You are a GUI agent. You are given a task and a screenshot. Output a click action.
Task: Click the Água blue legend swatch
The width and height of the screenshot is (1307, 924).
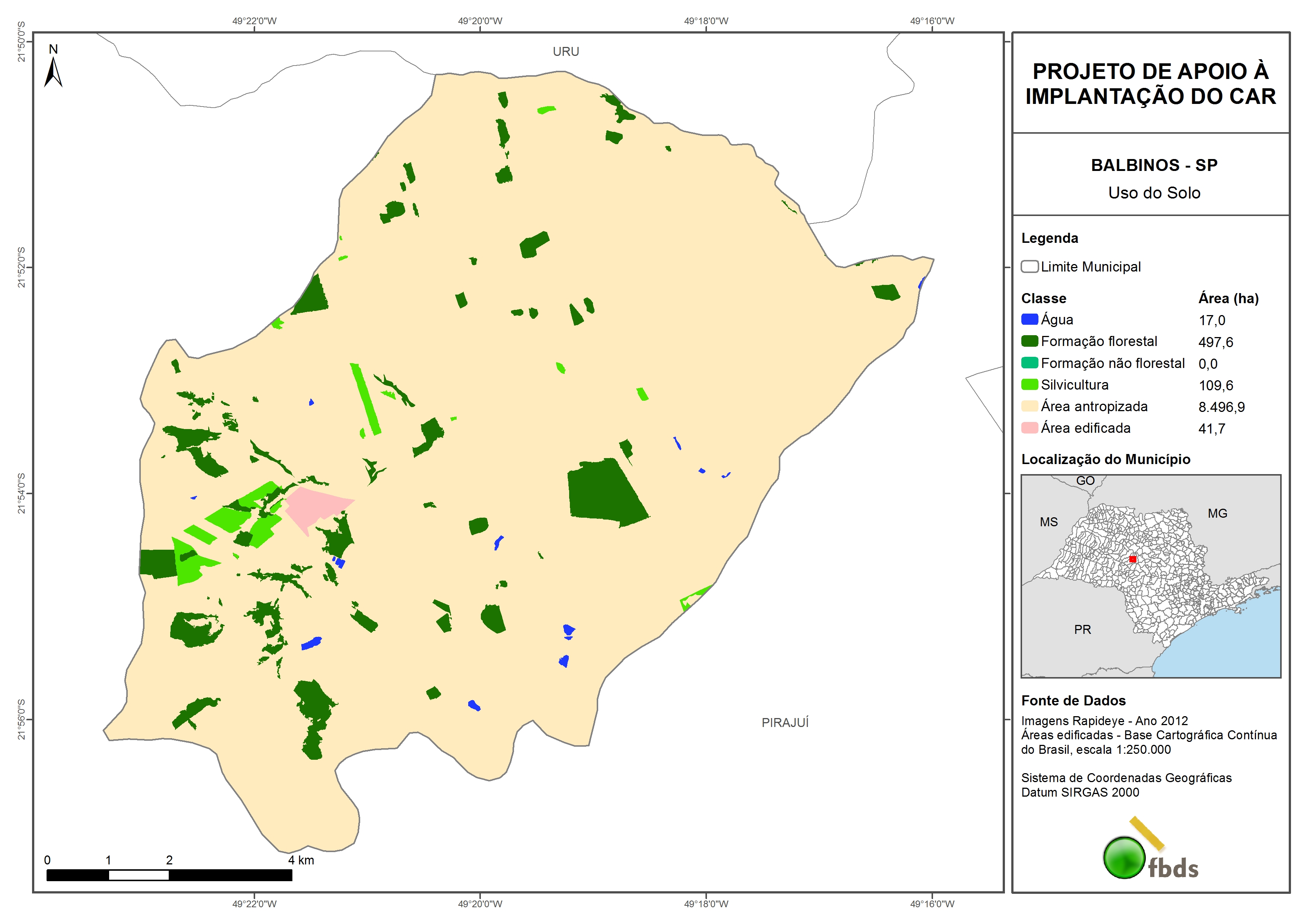pyautogui.click(x=1029, y=320)
